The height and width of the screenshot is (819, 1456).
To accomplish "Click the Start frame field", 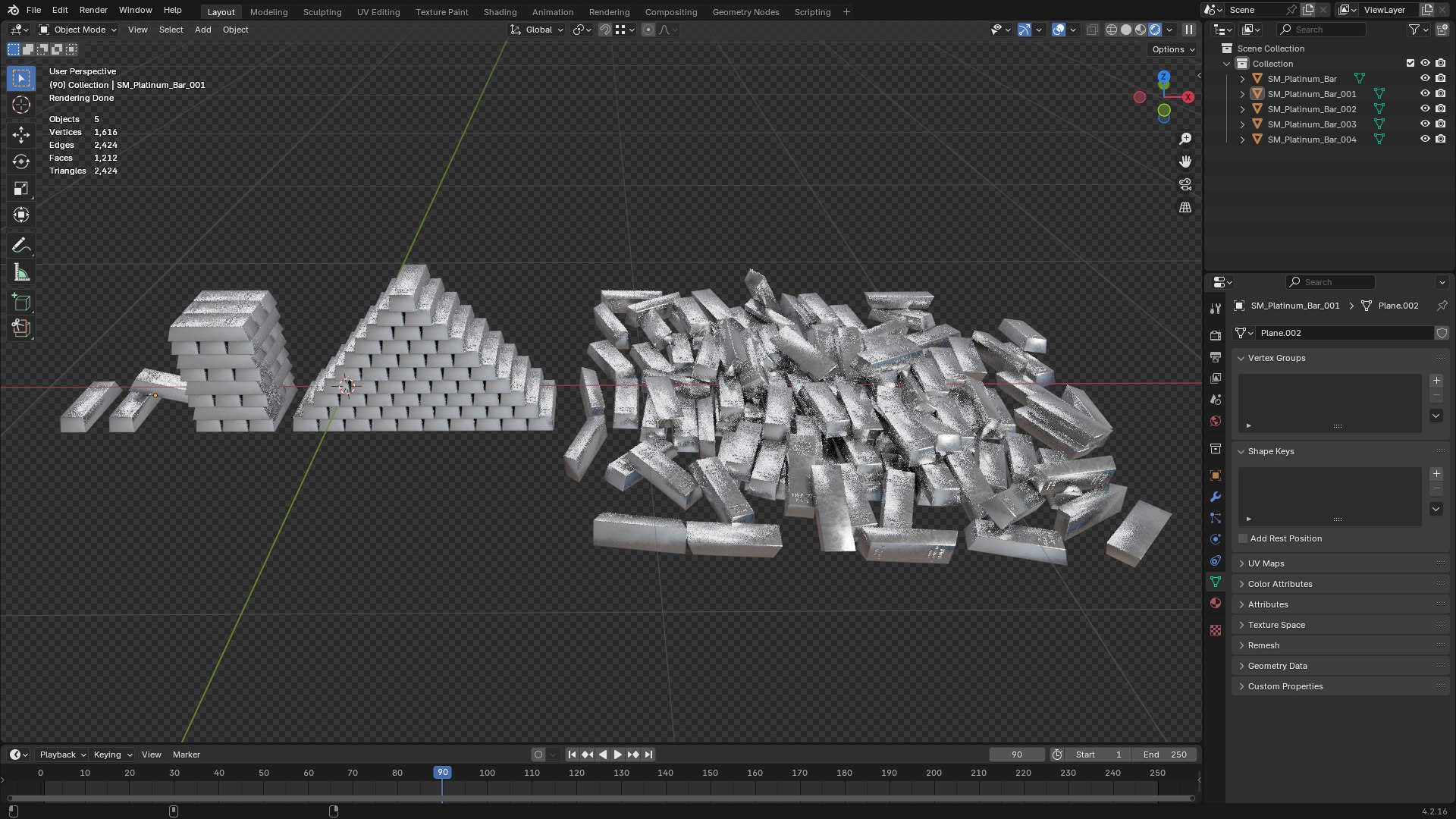I will click(1098, 755).
